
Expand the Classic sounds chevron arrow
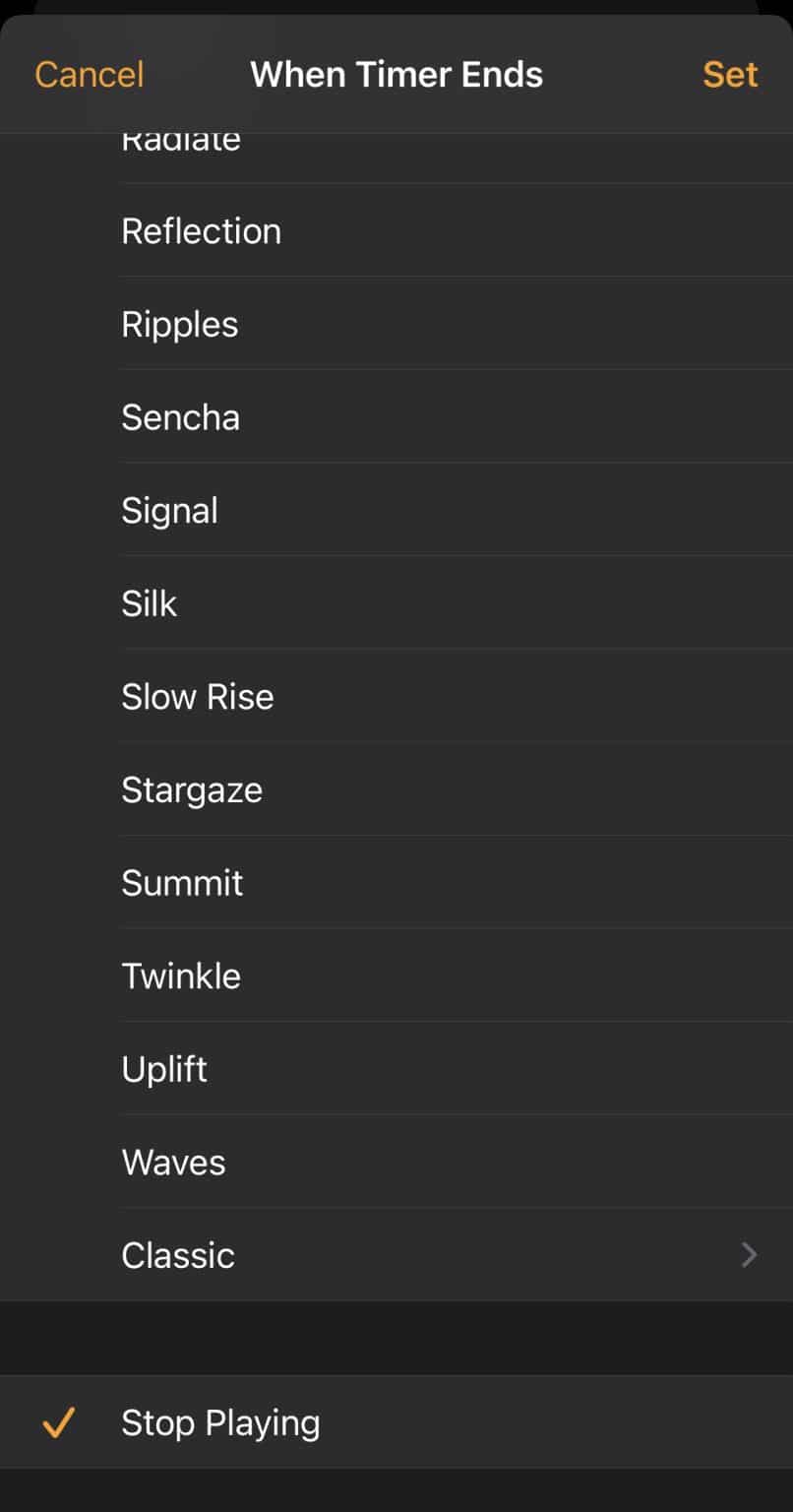[749, 1255]
